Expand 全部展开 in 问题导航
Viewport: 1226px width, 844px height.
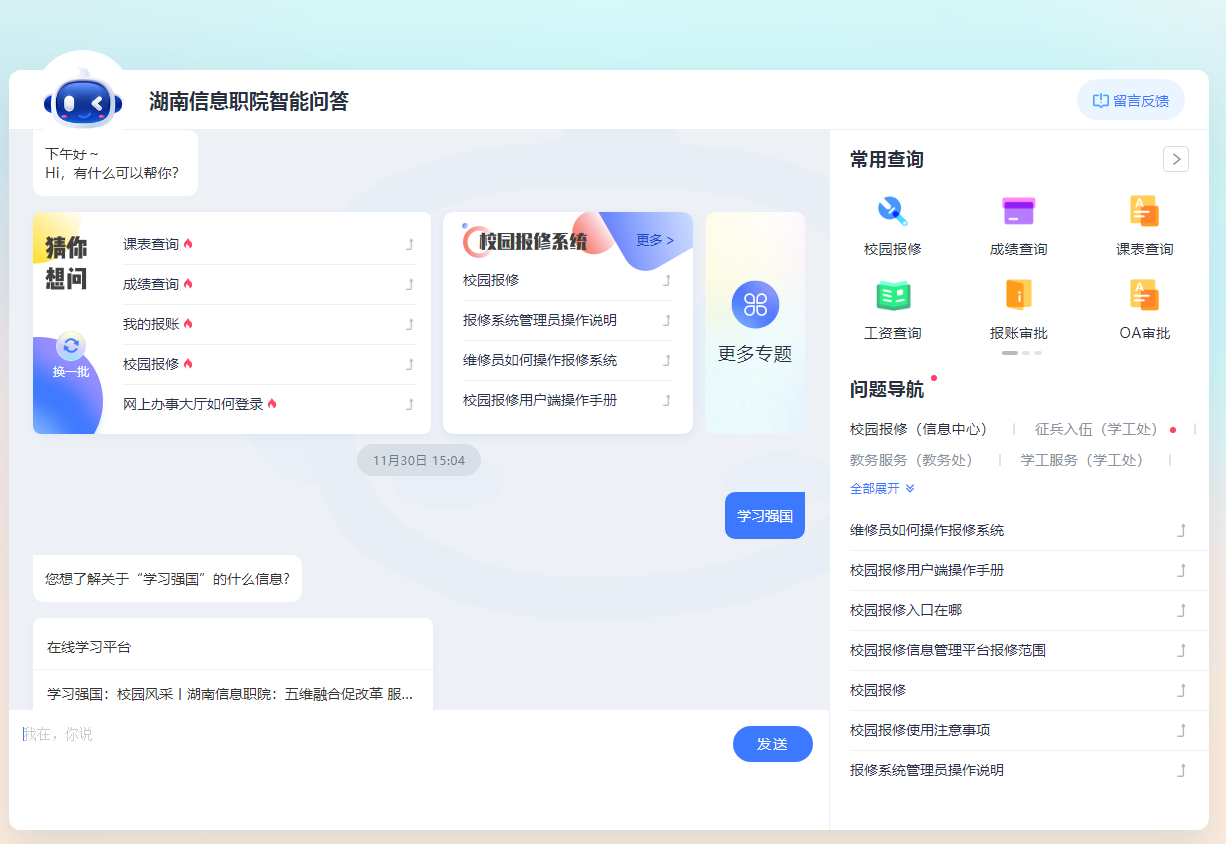tap(882, 489)
